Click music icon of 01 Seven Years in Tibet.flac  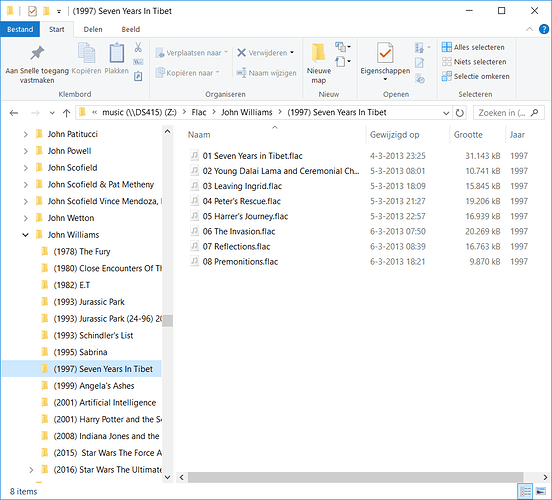[194, 155]
